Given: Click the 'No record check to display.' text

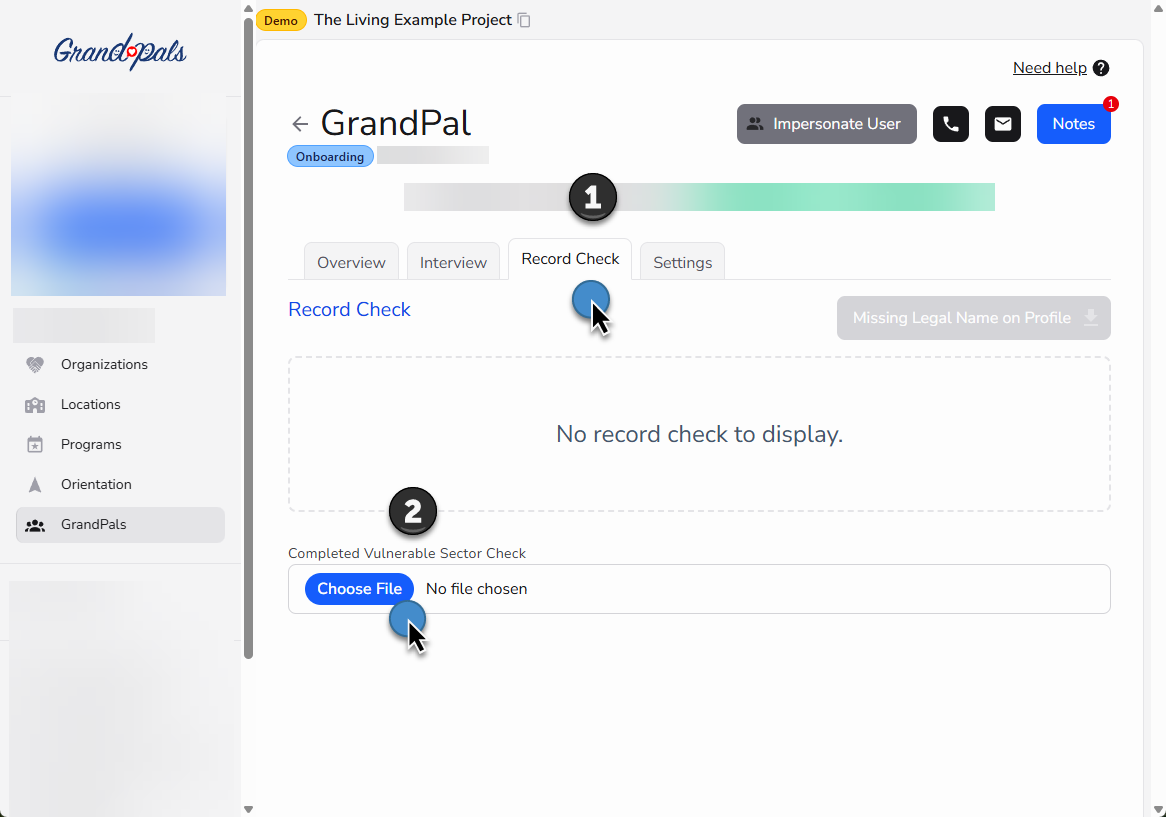Looking at the screenshot, I should (699, 434).
